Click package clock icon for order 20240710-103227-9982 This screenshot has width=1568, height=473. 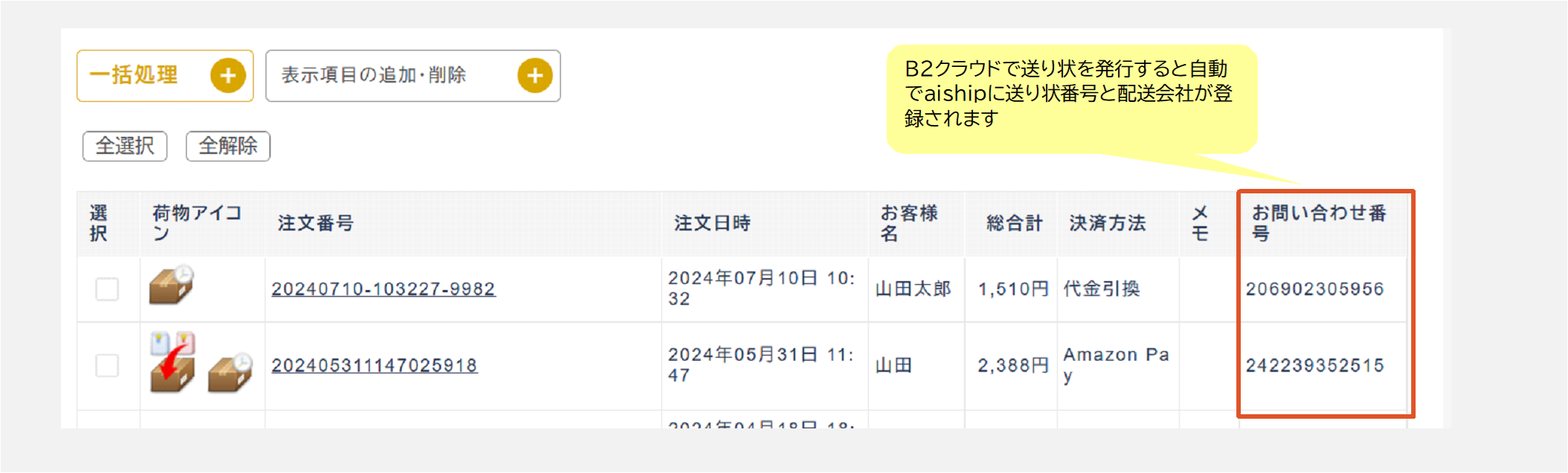pyautogui.click(x=172, y=286)
